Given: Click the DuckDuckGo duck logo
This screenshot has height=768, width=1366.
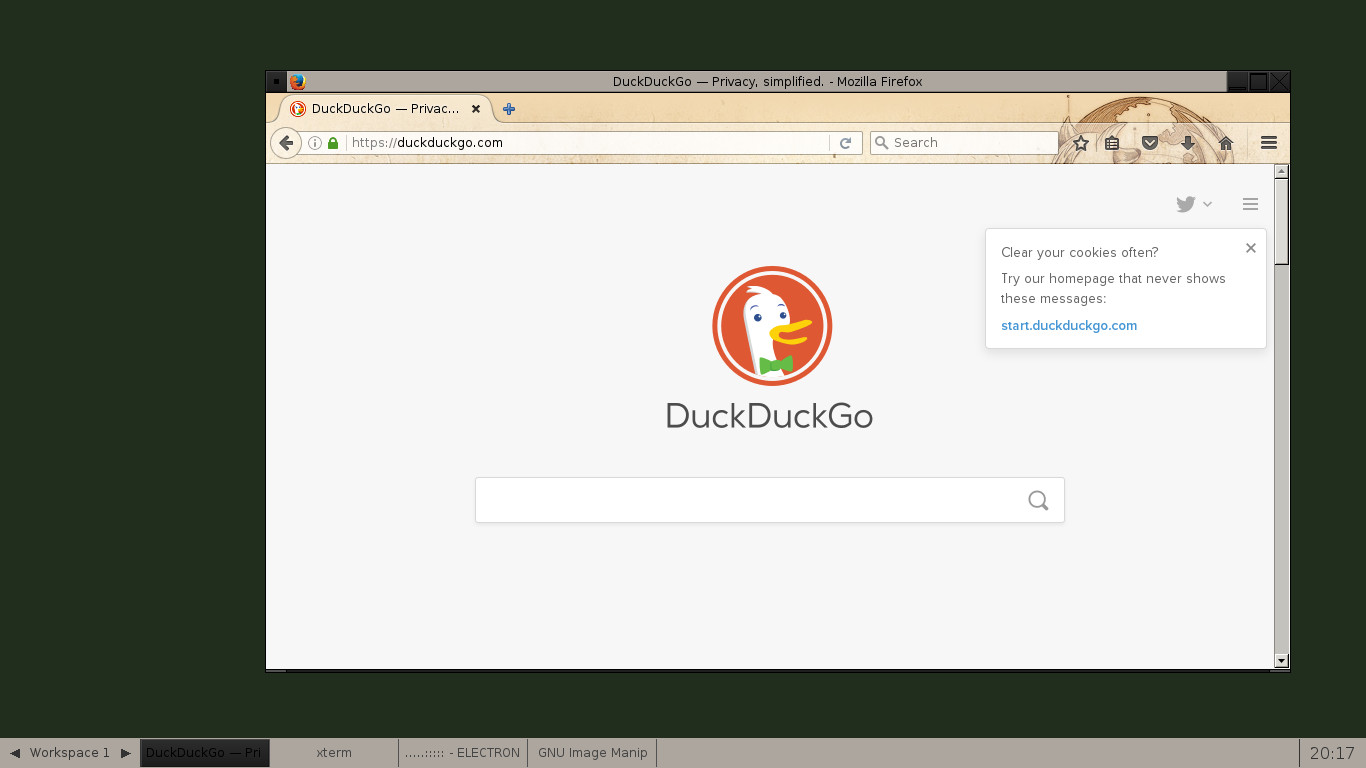Looking at the screenshot, I should 772,326.
